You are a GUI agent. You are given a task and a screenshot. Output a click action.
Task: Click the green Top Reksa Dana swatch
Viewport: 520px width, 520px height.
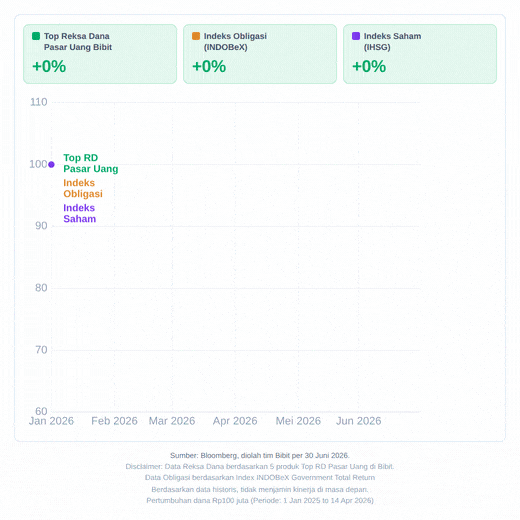(x=36, y=36)
